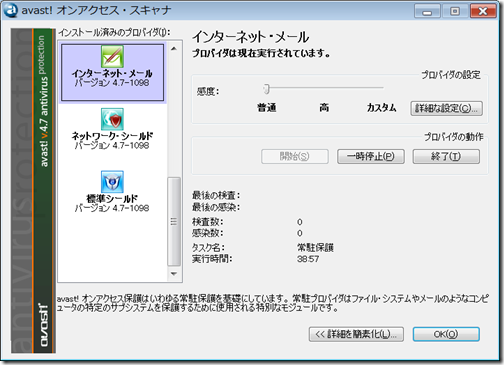Click the avast! logo in title bar
This screenshot has width=504, height=365.
10,10
